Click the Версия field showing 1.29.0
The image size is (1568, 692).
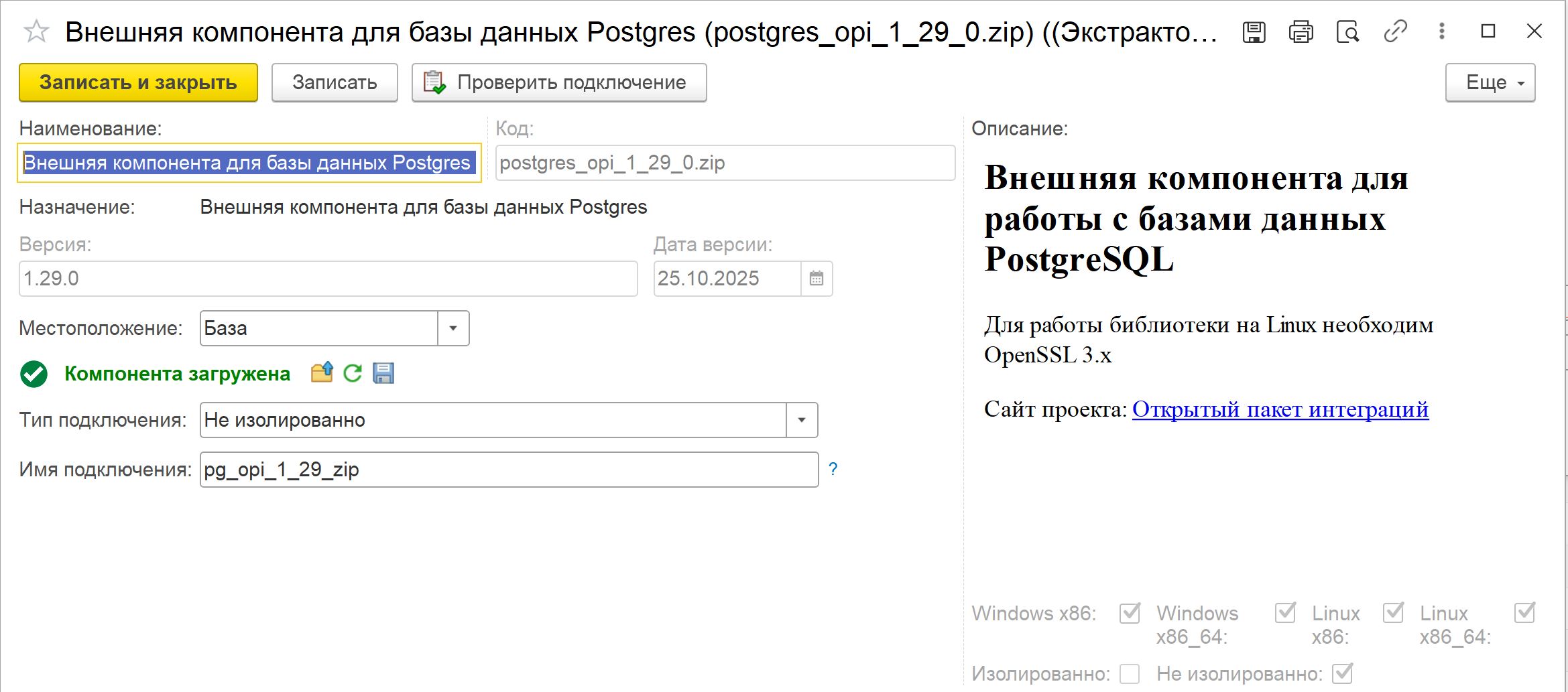tap(328, 279)
